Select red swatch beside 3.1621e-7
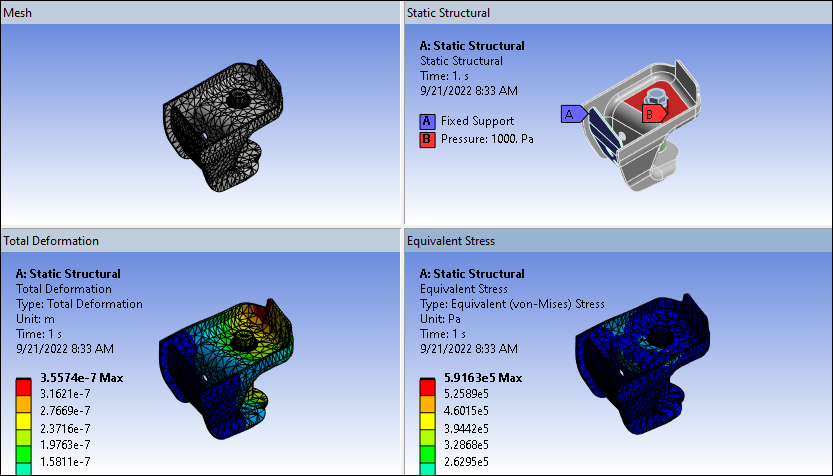Viewport: 833px width, 476px height. [x=23, y=388]
